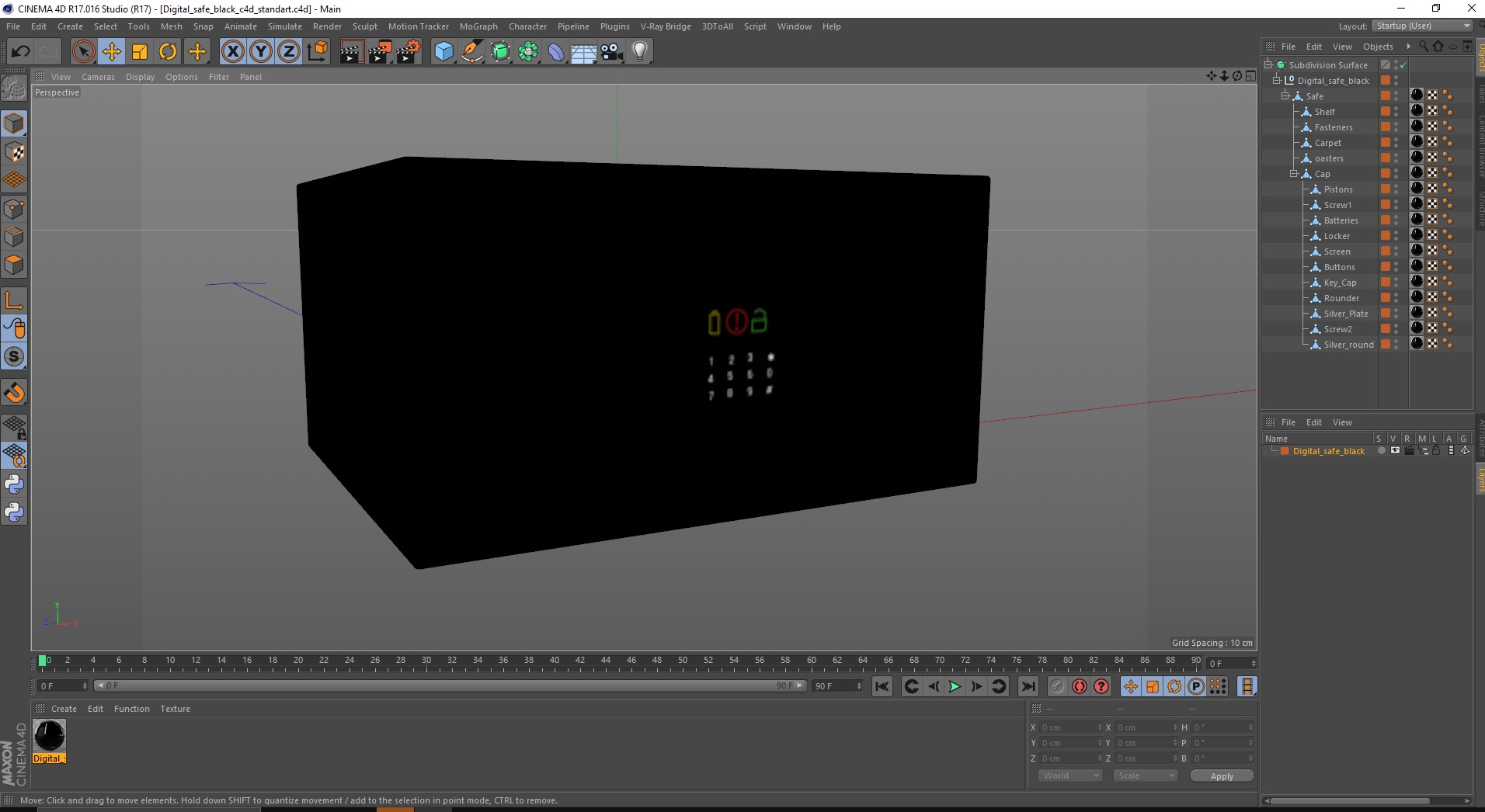Select the Silver_Plate object in tree
The height and width of the screenshot is (812, 1485).
[x=1345, y=313]
